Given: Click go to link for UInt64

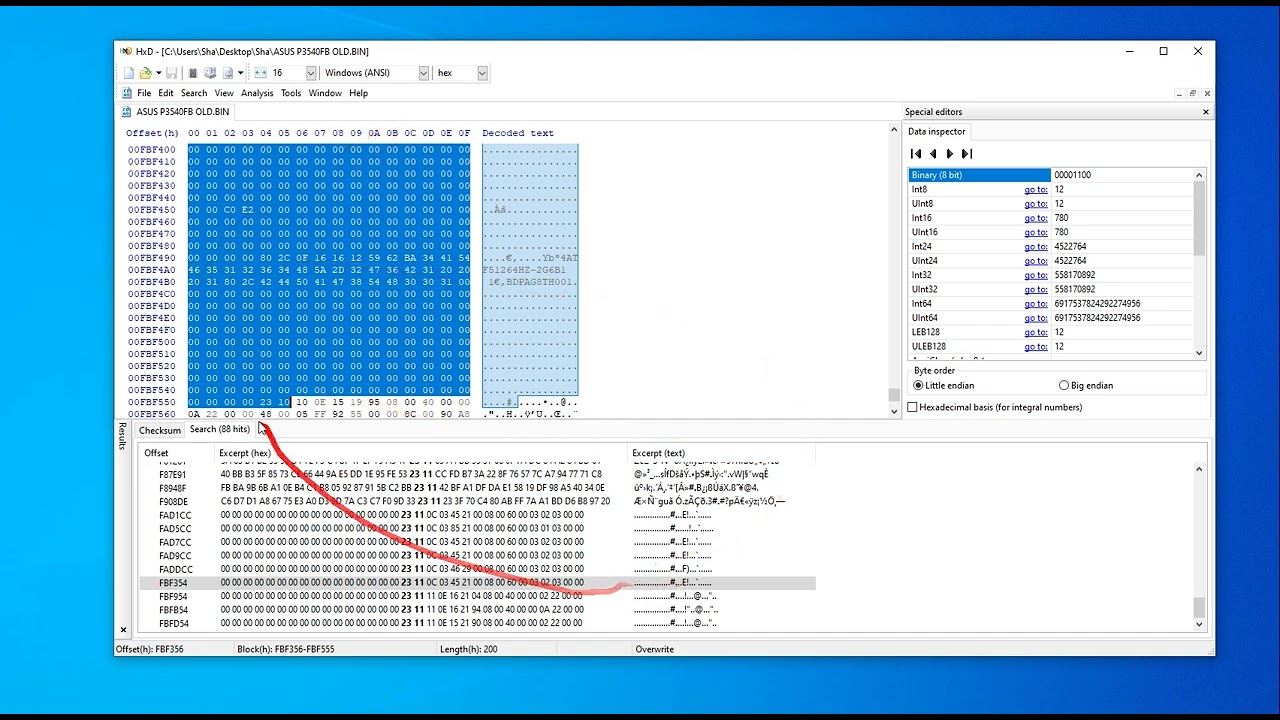Looking at the screenshot, I should [1036, 318].
